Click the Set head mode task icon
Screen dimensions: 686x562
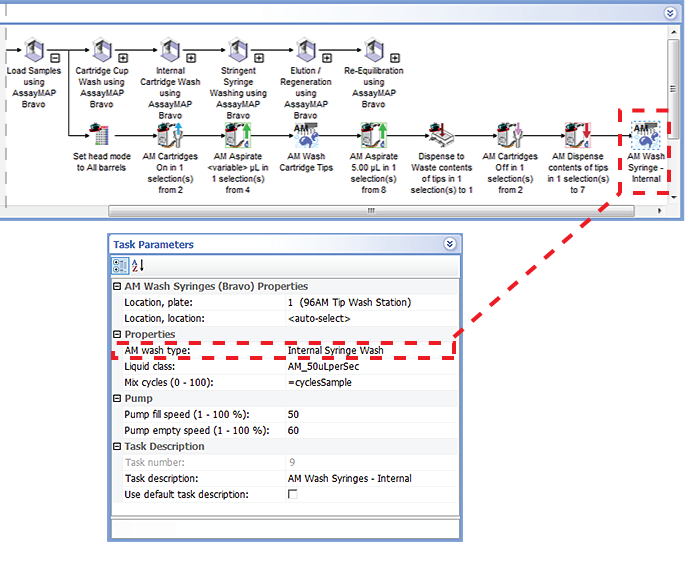tap(99, 135)
